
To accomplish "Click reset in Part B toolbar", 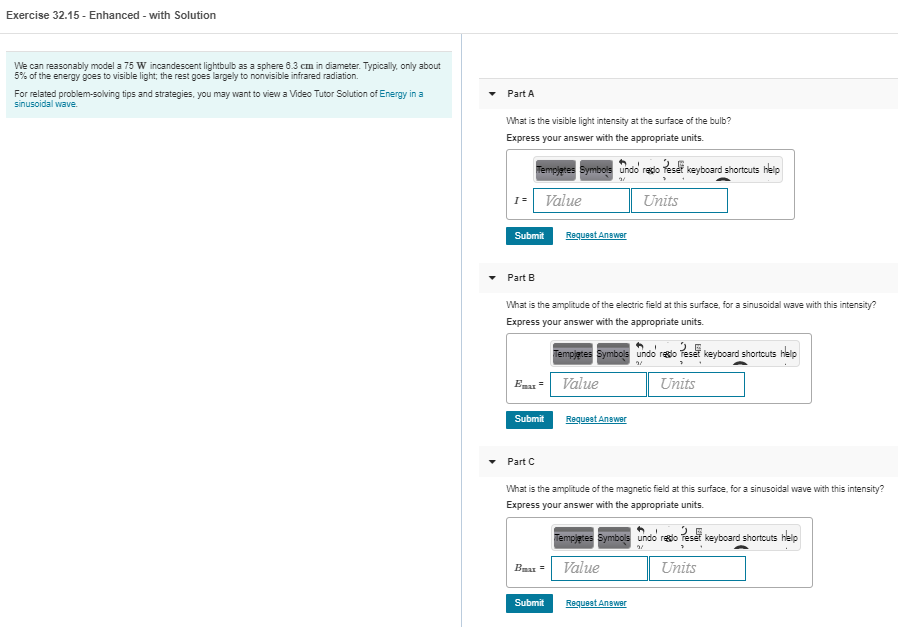I will point(690,354).
